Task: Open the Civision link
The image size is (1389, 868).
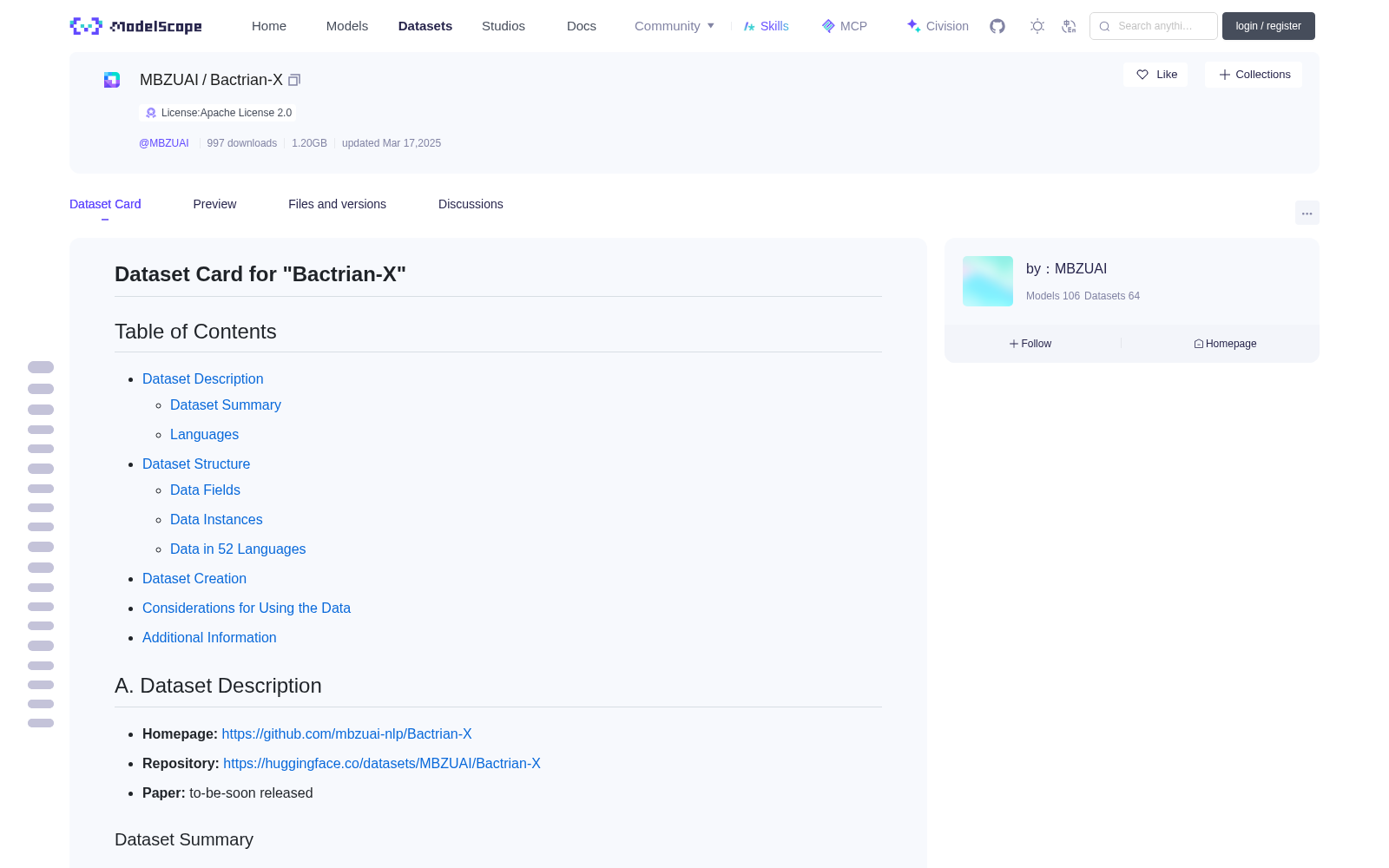Action: [938, 26]
